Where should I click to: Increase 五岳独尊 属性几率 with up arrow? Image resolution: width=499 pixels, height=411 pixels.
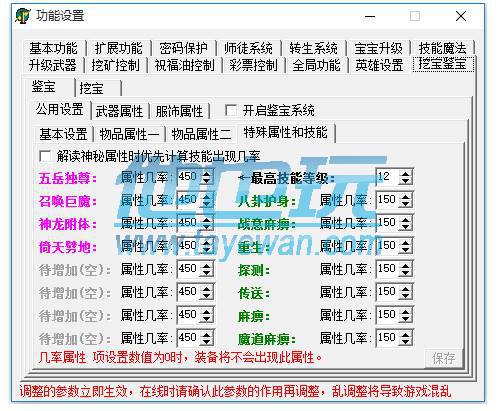tap(206, 173)
